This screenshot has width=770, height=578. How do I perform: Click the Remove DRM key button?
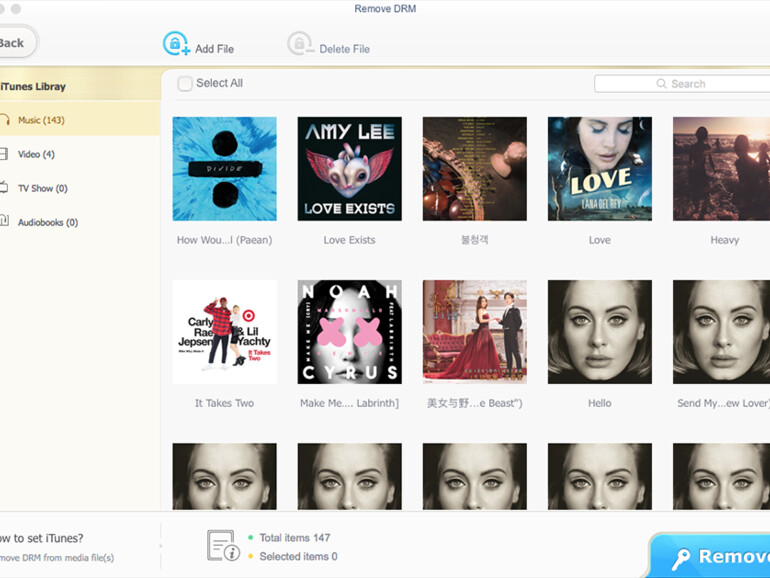[x=710, y=556]
